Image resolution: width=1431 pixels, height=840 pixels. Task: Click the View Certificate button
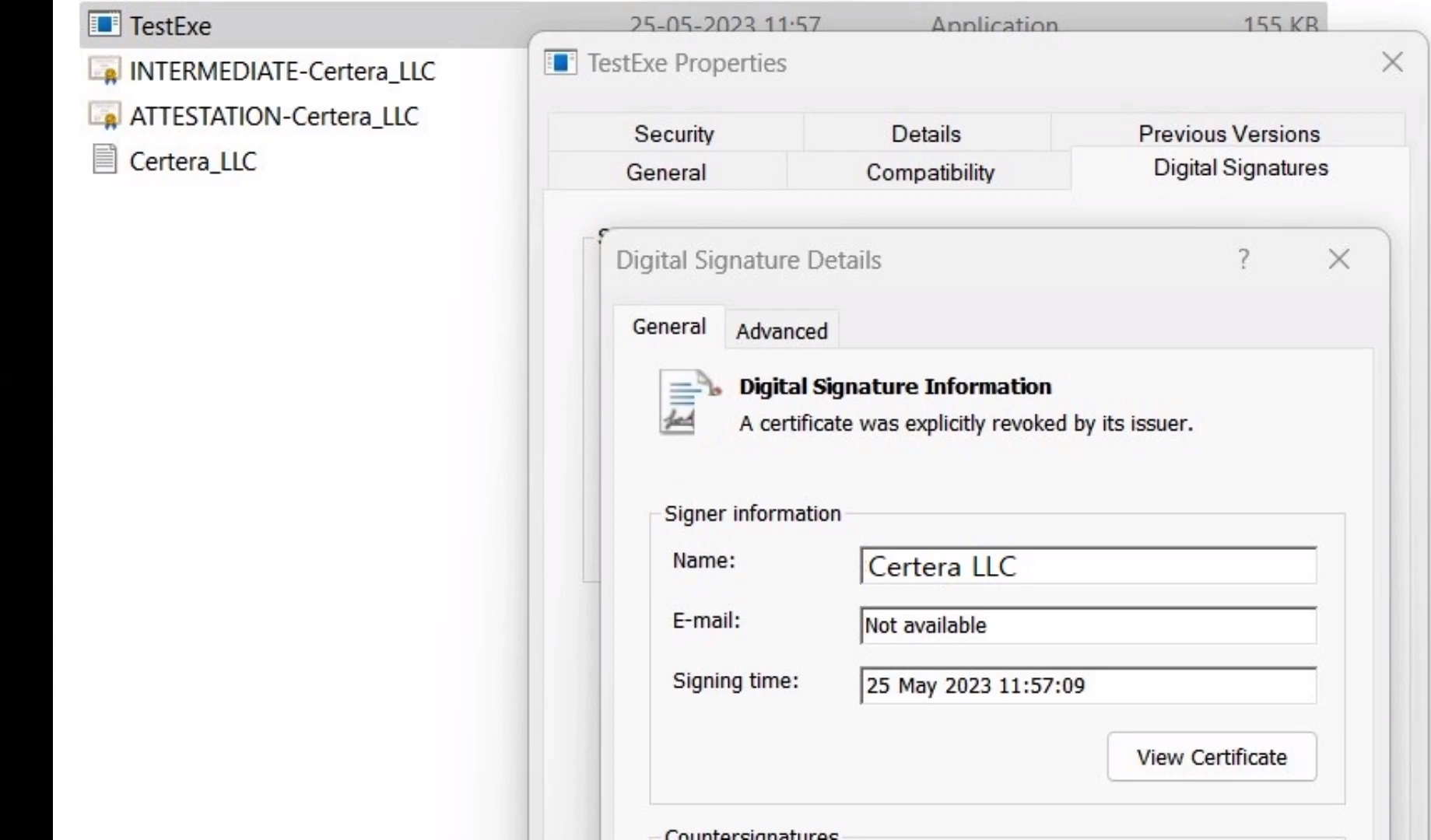[x=1211, y=757]
